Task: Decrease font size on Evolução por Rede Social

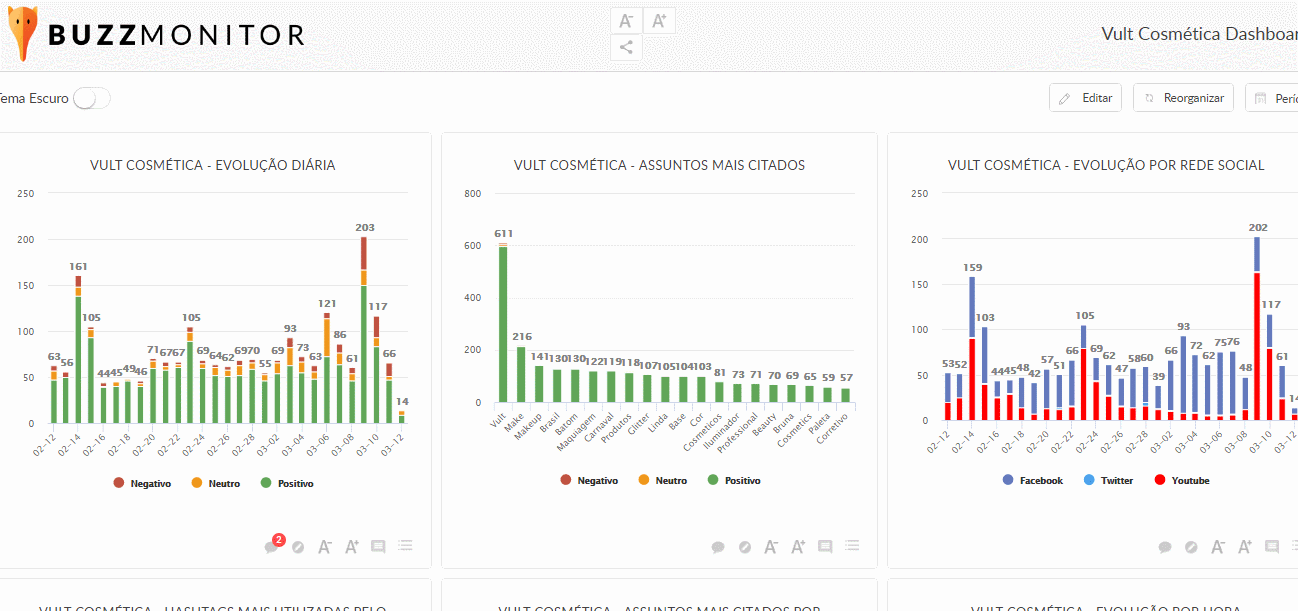Action: pyautogui.click(x=1218, y=547)
